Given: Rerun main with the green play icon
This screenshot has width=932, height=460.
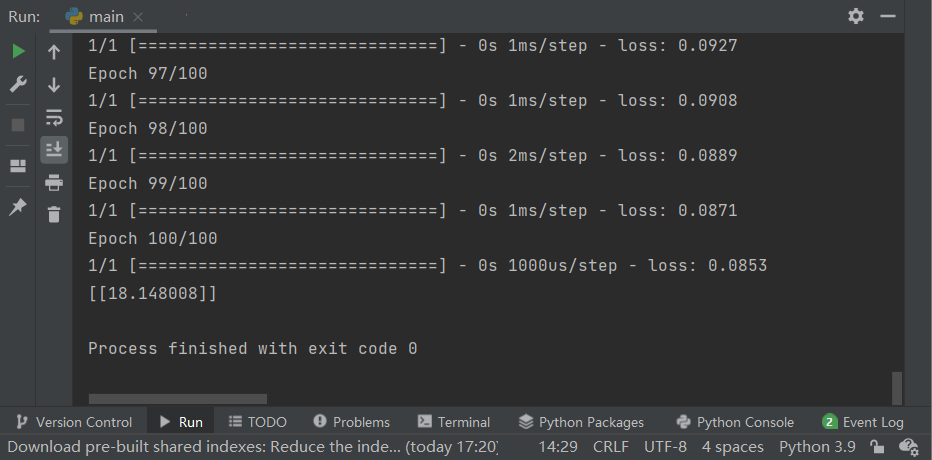Looking at the screenshot, I should point(18,52).
